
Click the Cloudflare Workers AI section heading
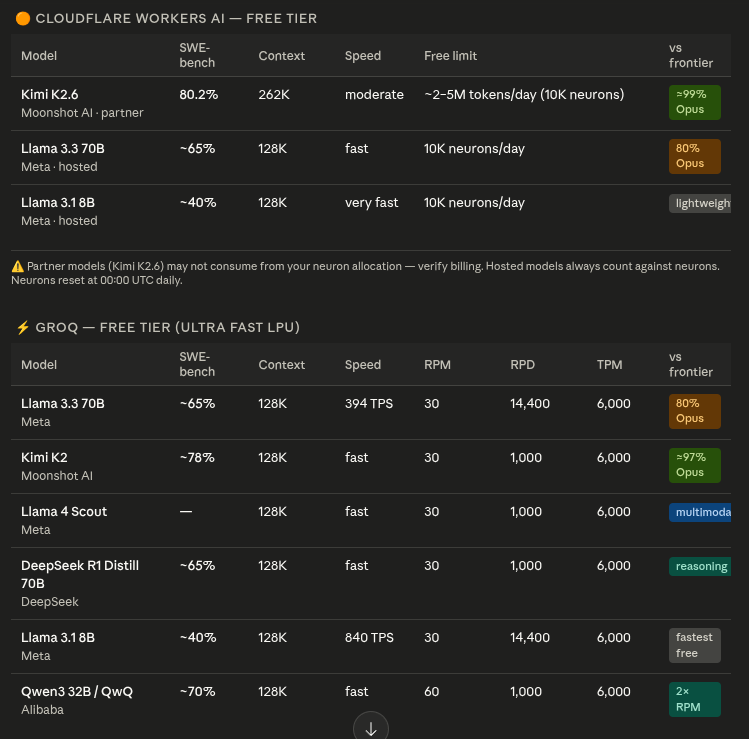pyautogui.click(x=176, y=19)
